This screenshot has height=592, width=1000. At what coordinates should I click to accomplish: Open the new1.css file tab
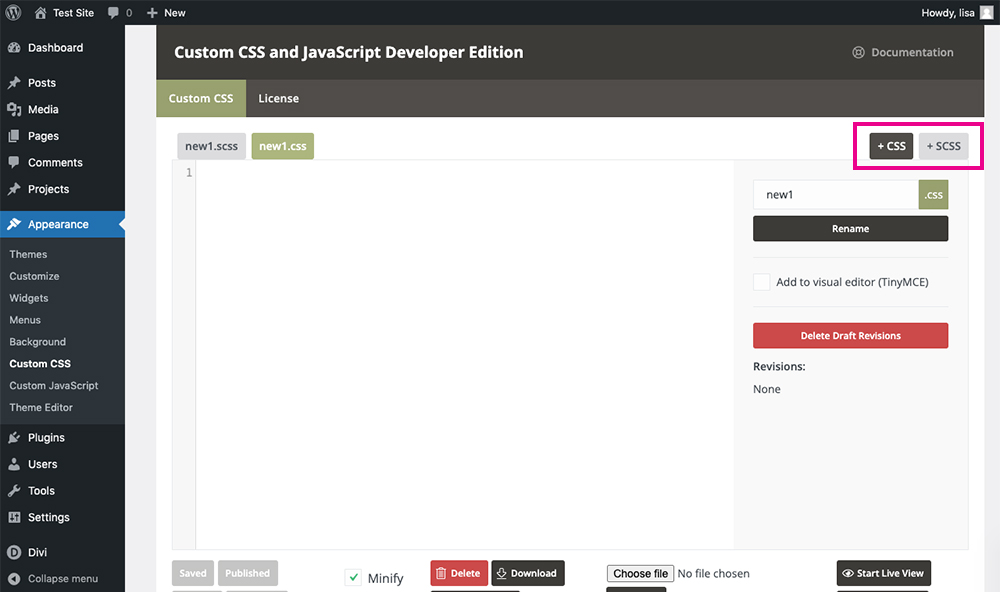pyautogui.click(x=283, y=146)
